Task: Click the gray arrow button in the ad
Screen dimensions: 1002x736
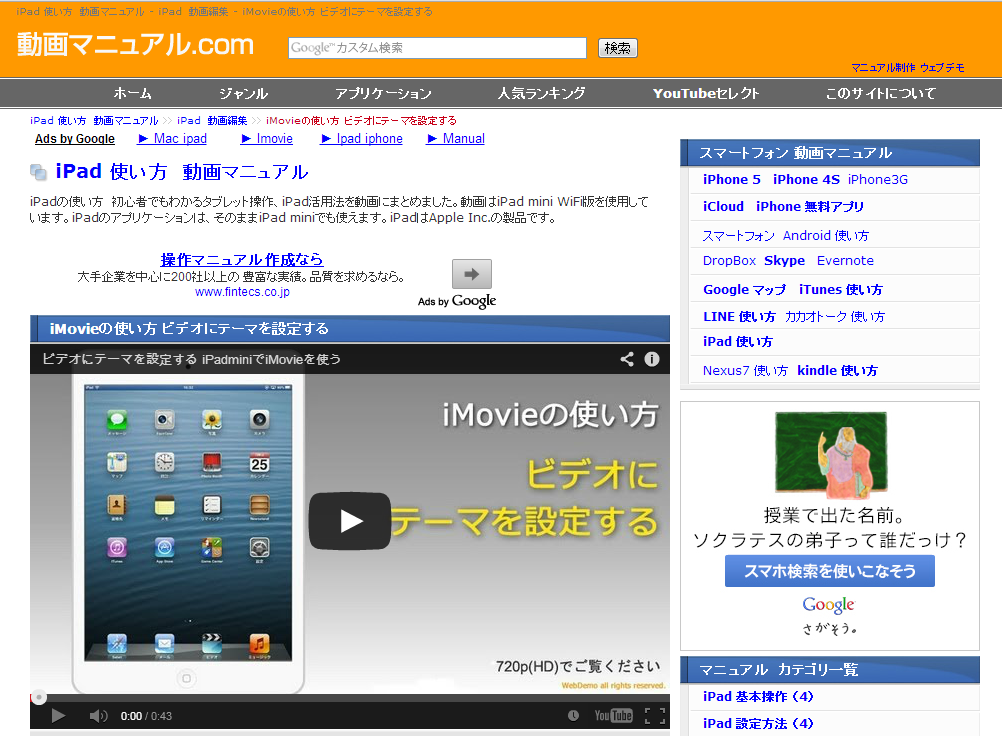Action: 471,274
